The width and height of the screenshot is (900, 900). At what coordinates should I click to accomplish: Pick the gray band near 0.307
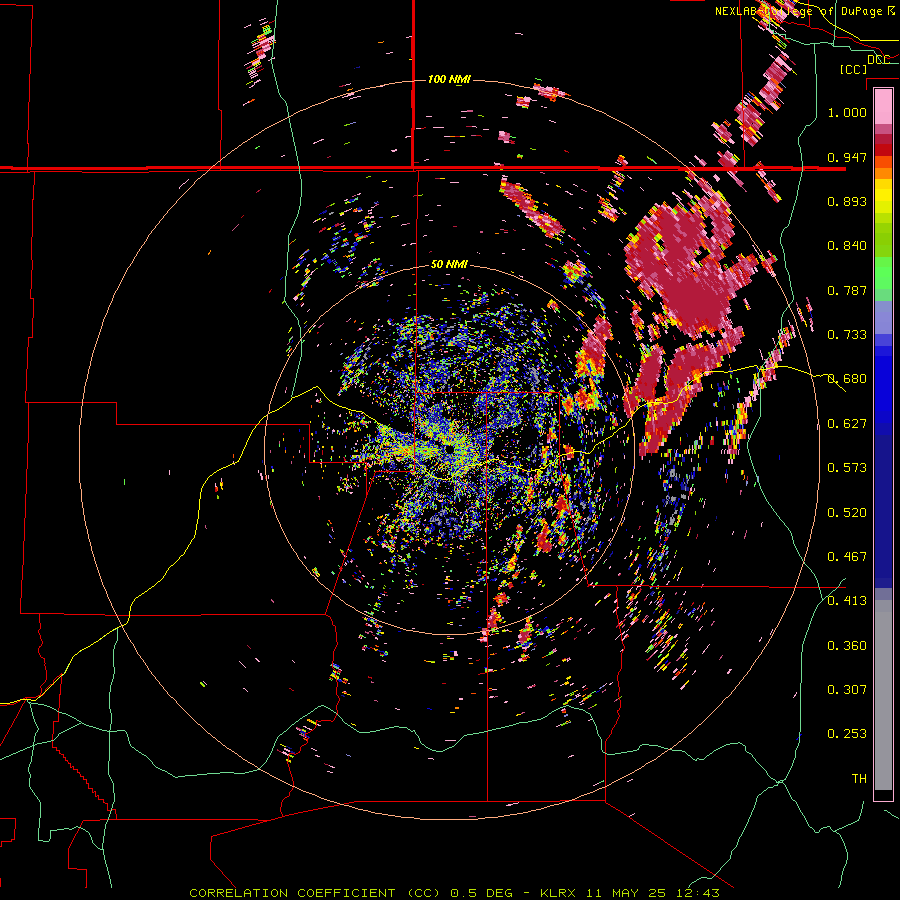click(x=883, y=695)
